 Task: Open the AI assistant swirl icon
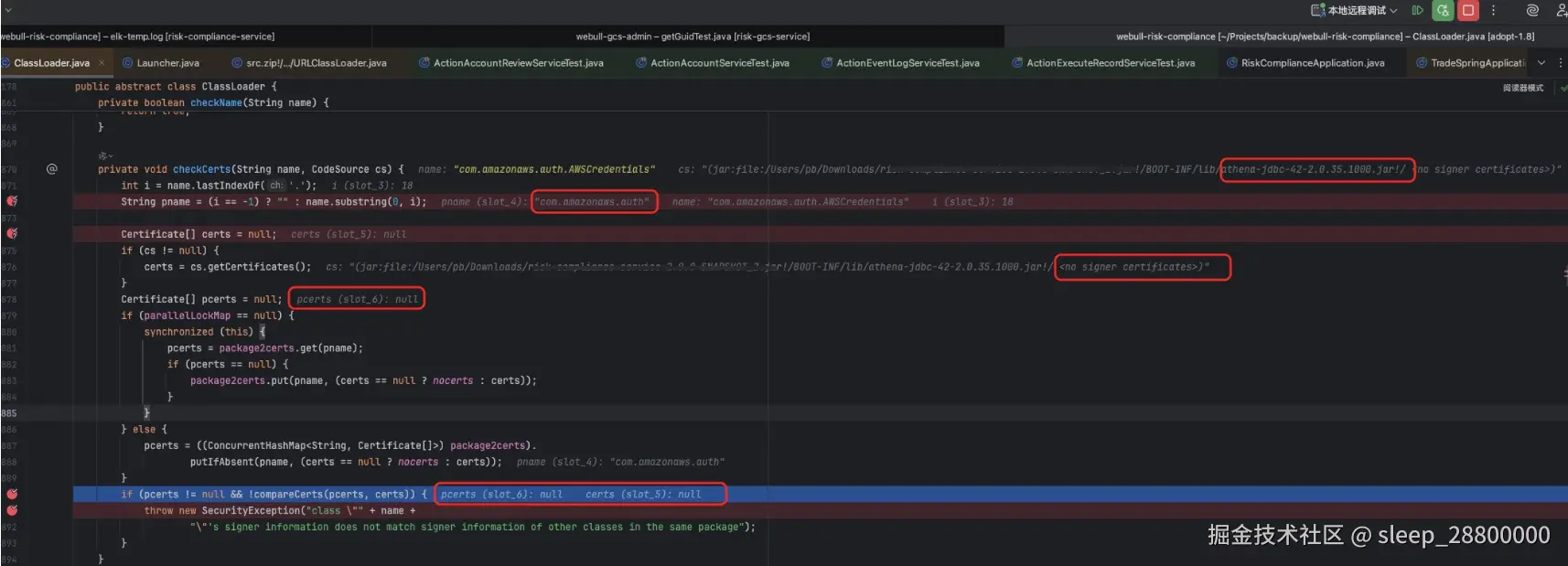pos(1532,10)
